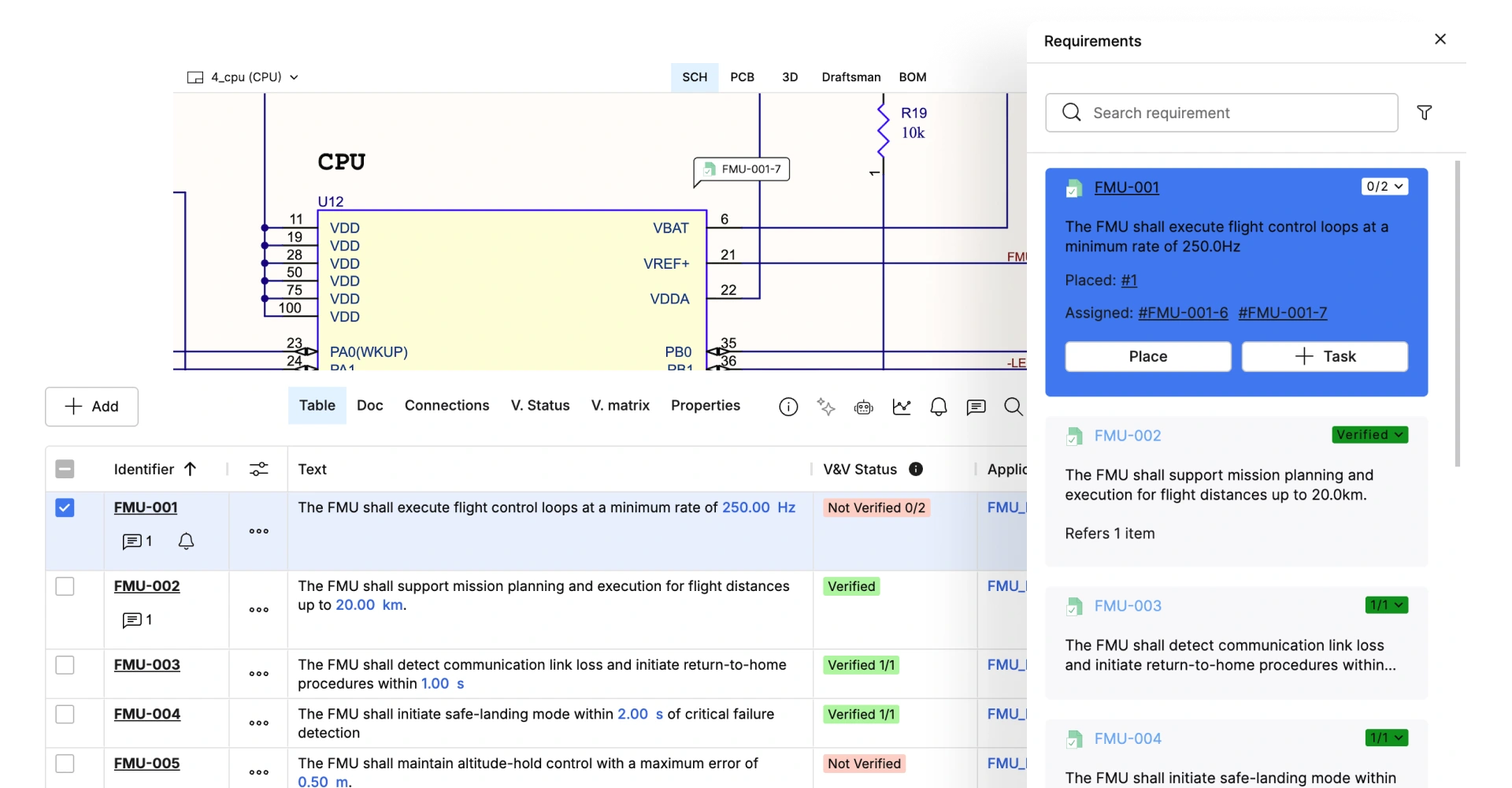Open the #FMU-001-6 assigned link
The image size is (1512, 788).
pyautogui.click(x=1183, y=313)
